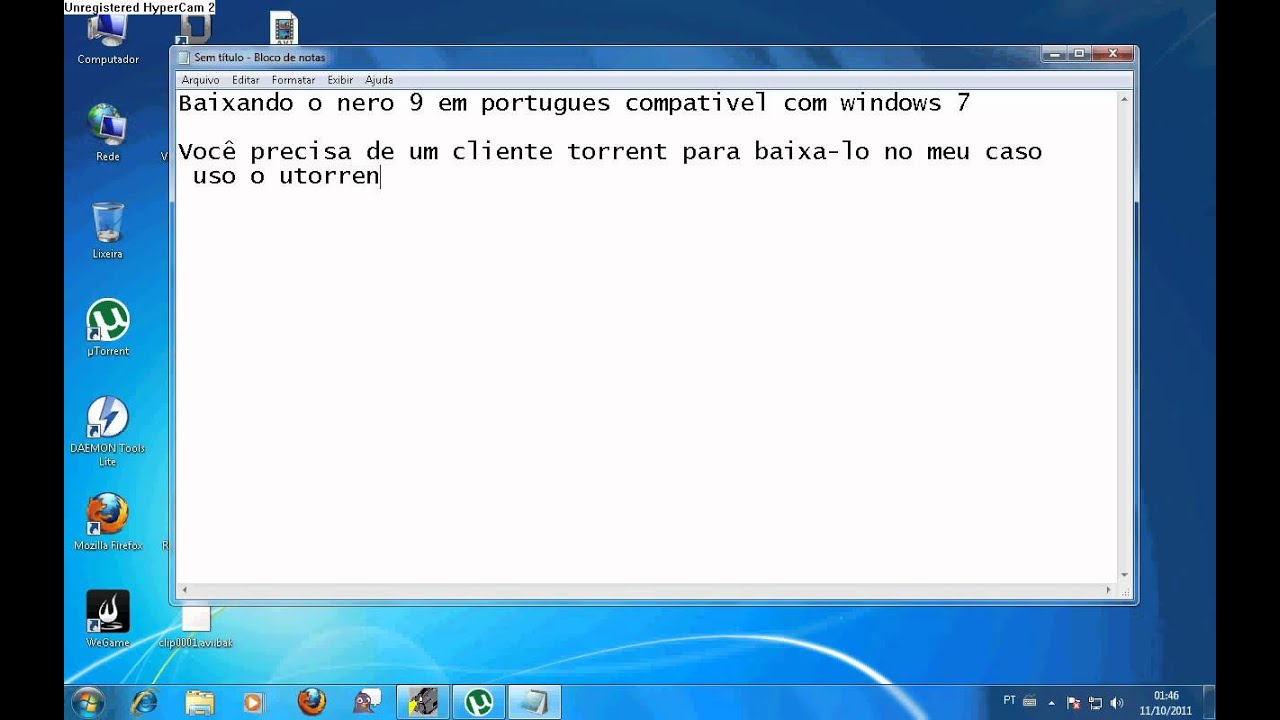Click the Notepad icon in title bar
This screenshot has width=1280, height=720.
click(x=184, y=58)
